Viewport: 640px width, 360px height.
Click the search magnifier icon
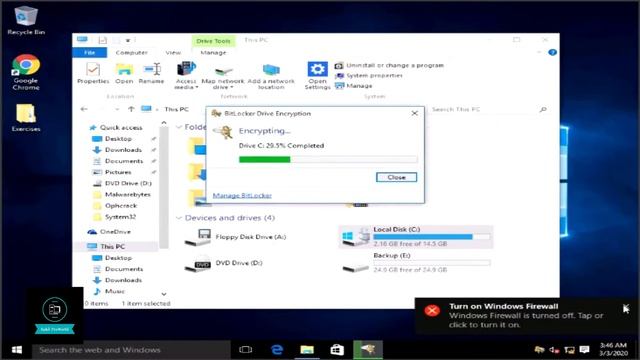[x=543, y=109]
